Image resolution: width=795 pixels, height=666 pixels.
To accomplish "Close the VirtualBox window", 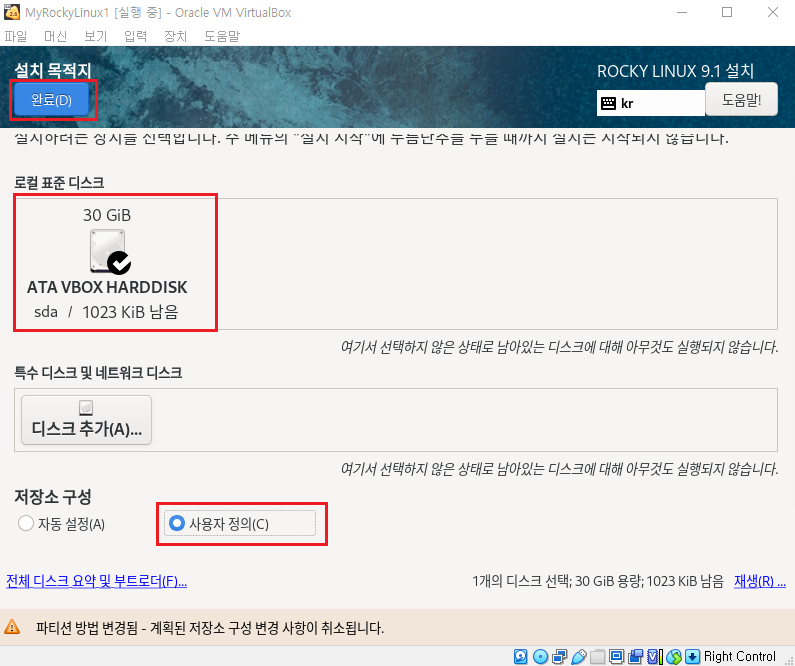I will [x=772, y=12].
